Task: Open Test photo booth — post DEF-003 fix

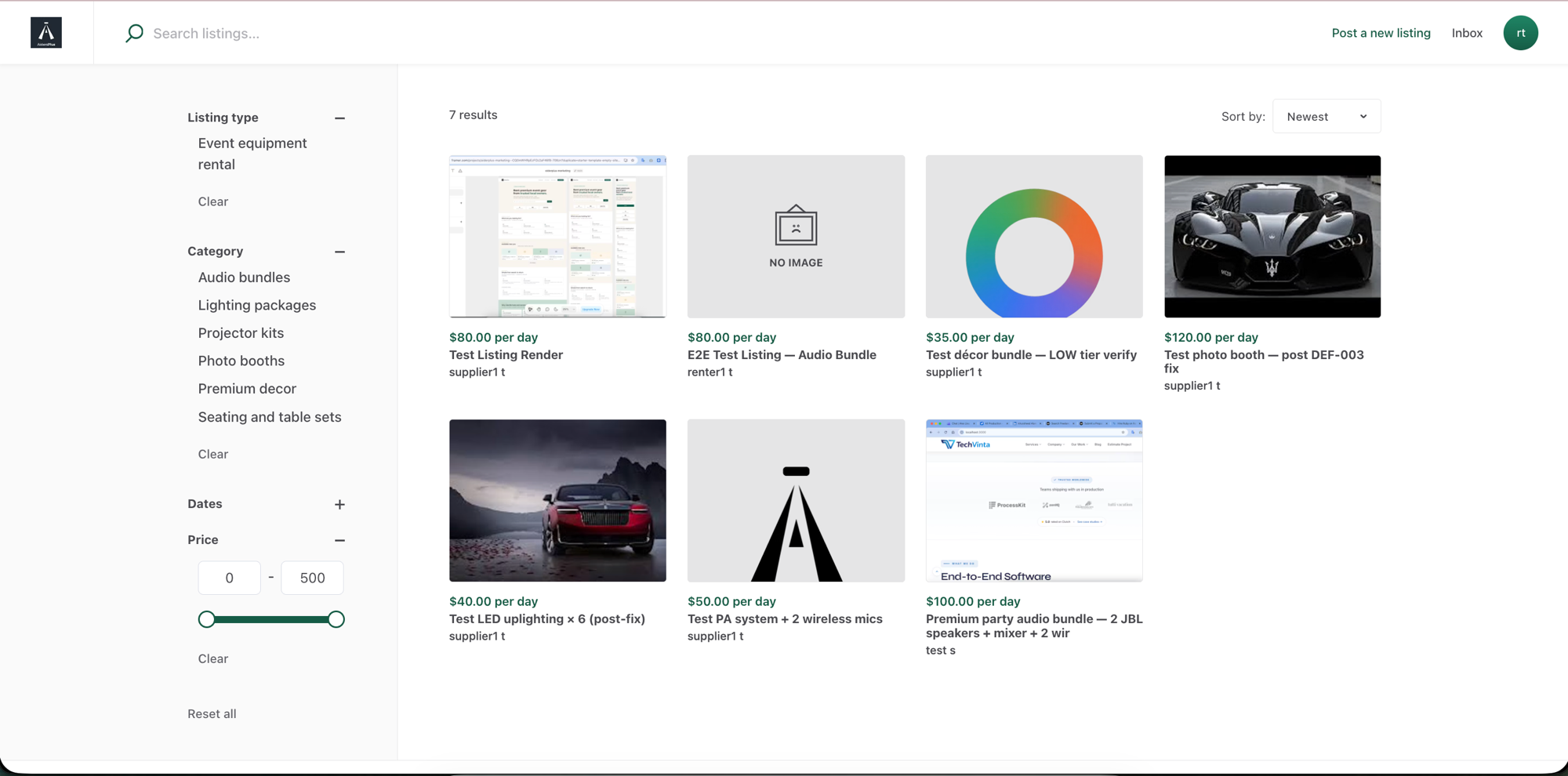Action: [x=1264, y=361]
